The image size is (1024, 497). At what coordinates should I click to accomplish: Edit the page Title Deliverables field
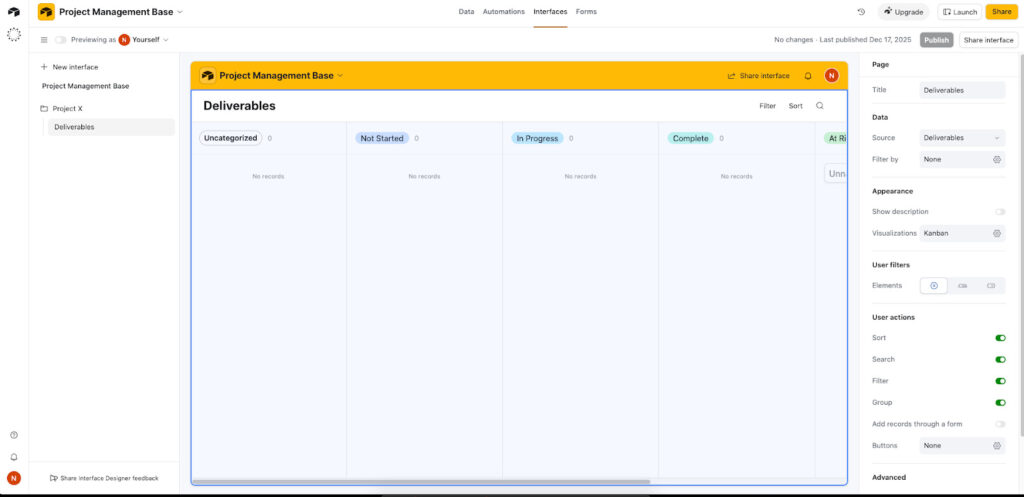962,90
